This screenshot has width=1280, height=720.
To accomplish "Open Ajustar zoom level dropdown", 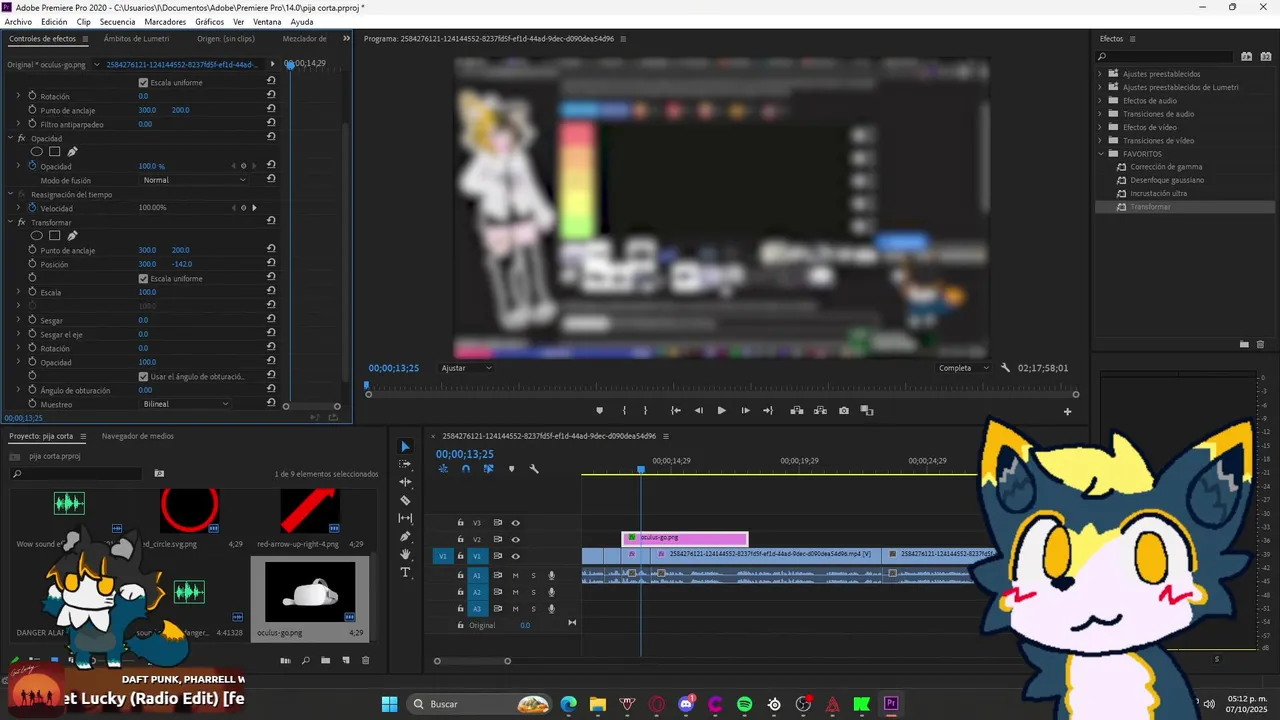I will (467, 368).
